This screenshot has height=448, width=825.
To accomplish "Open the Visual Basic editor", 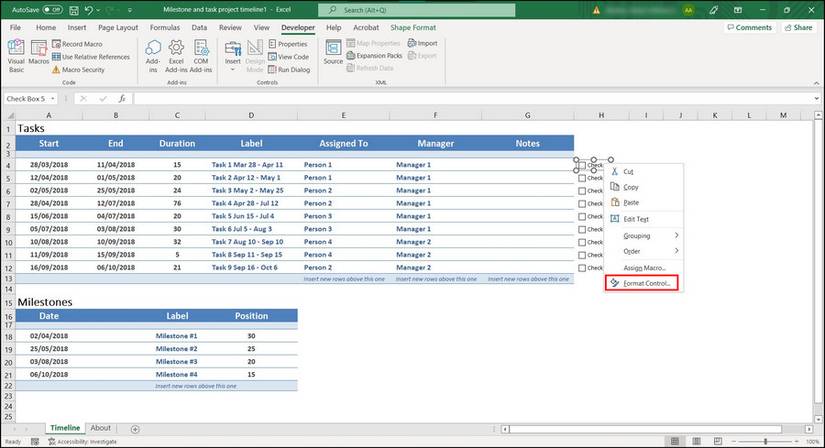I will coord(16,56).
